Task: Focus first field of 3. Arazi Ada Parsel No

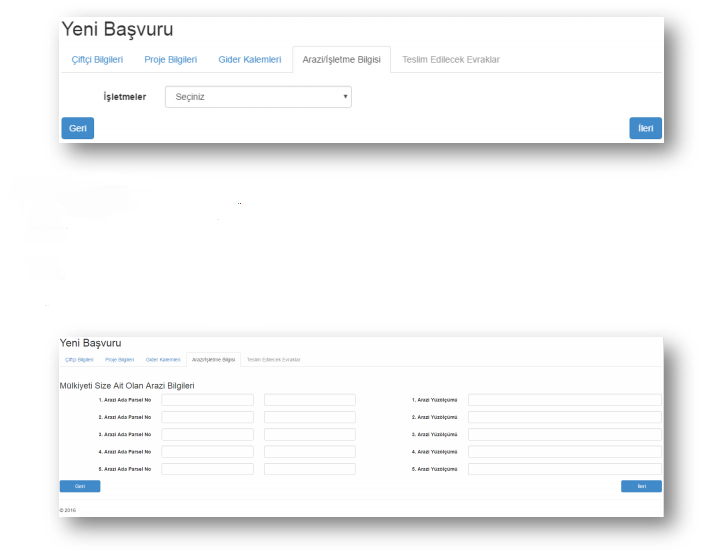Action: pyautogui.click(x=207, y=435)
